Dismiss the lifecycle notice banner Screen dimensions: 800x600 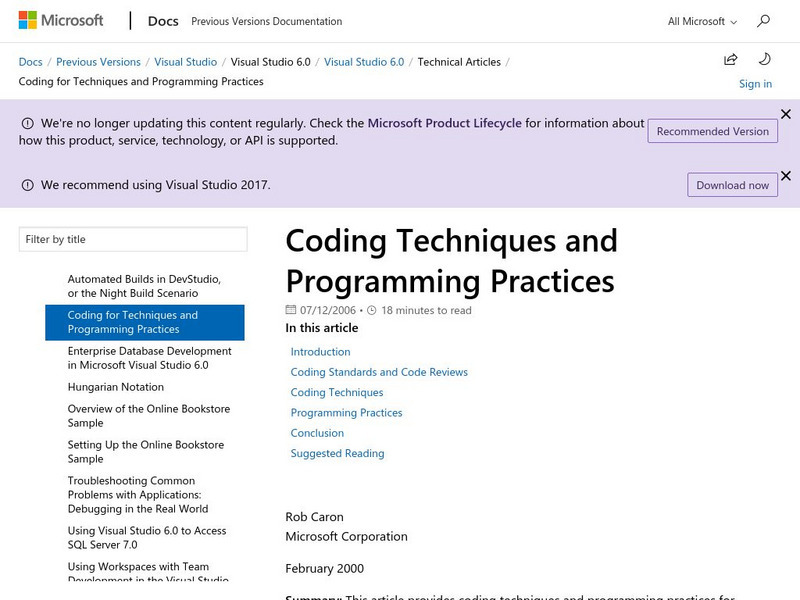tap(786, 114)
